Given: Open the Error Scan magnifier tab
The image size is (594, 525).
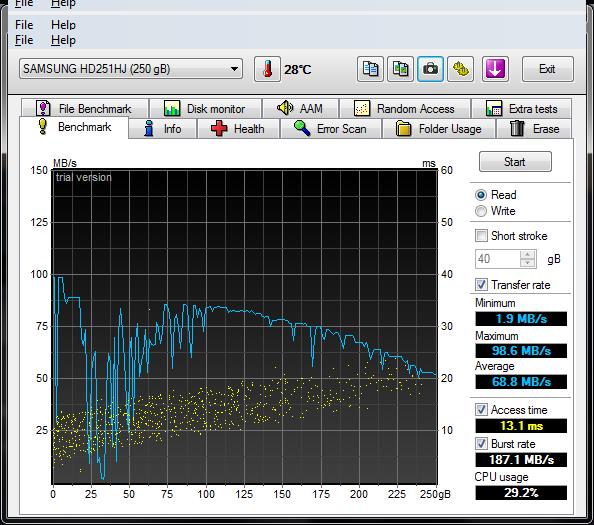Looking at the screenshot, I should coord(331,129).
